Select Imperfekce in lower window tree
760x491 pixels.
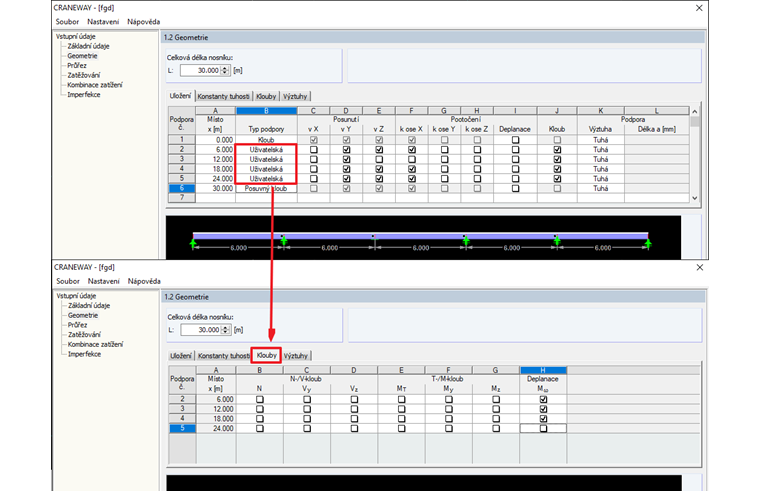(x=84, y=354)
